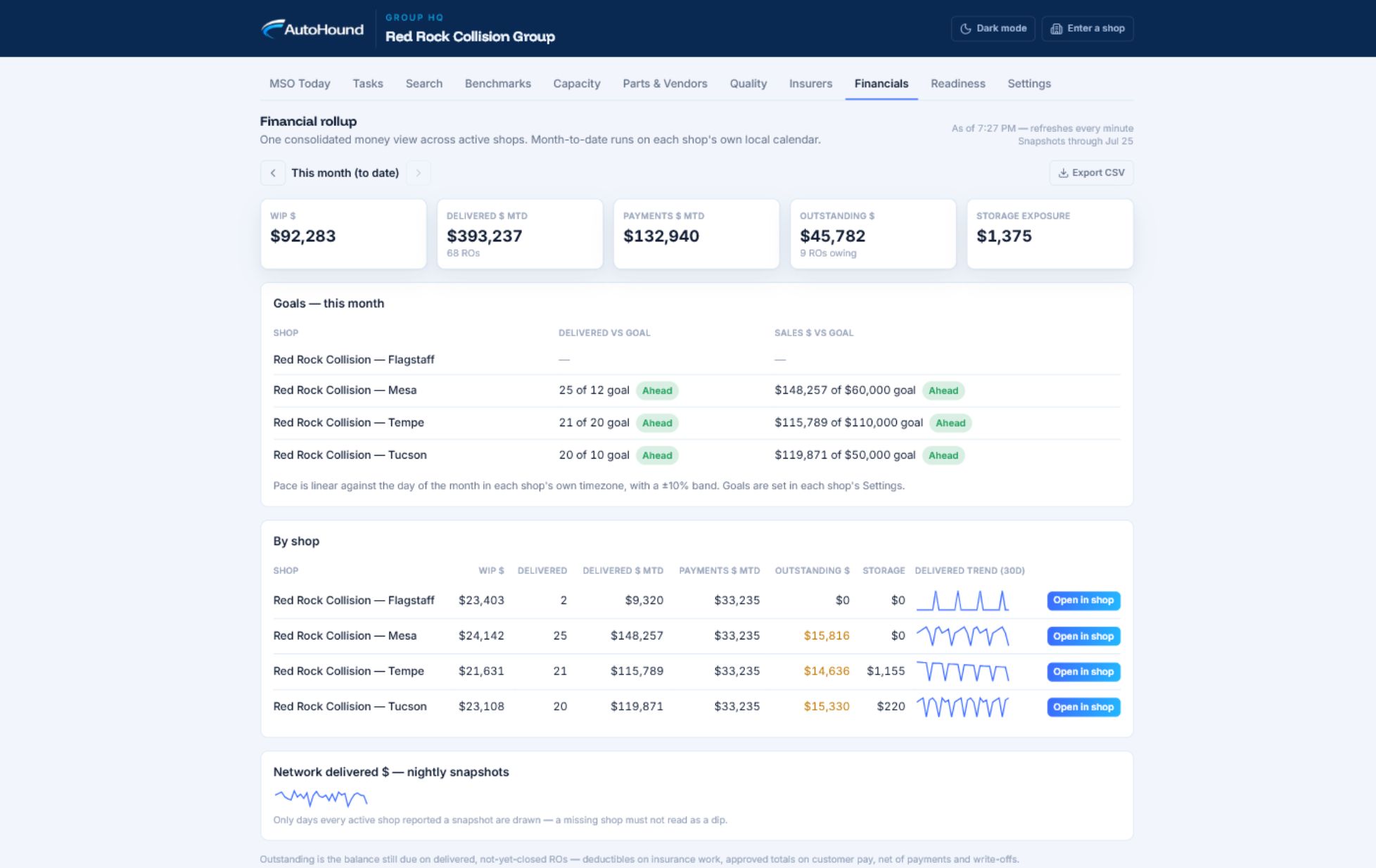Screen dimensions: 1376x868
Task: Click Tucson outstanding amount $15,330
Action: click(827, 706)
